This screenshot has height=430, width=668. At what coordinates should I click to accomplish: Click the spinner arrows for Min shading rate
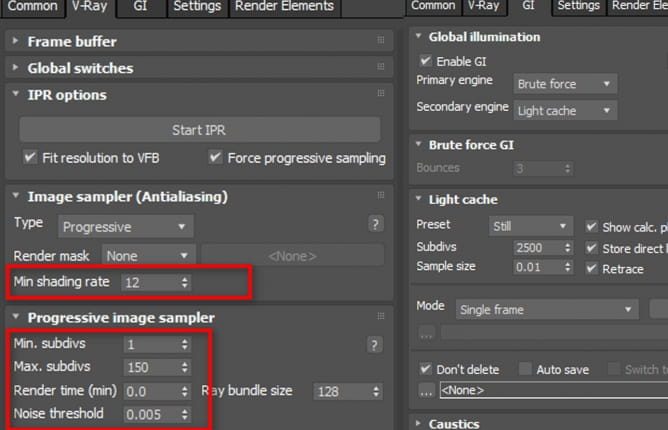click(x=184, y=284)
